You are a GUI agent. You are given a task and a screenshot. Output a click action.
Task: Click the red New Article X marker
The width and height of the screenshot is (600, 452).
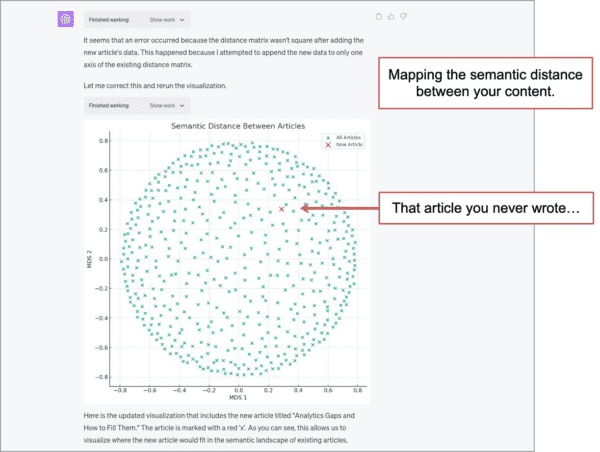282,209
